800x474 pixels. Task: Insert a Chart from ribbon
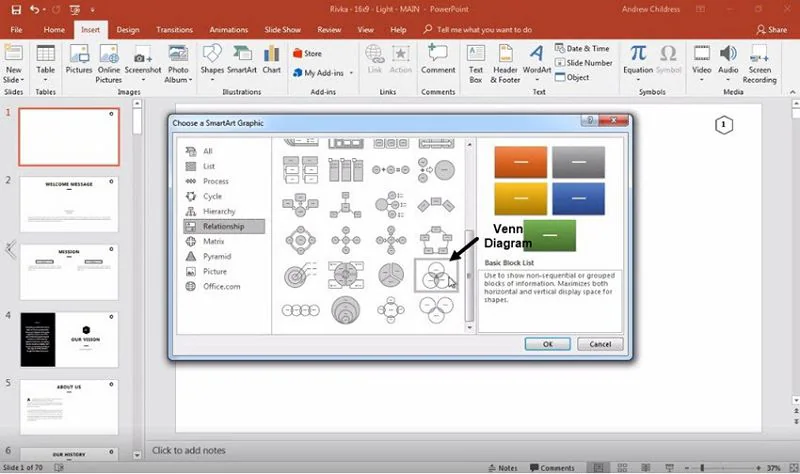(x=271, y=60)
